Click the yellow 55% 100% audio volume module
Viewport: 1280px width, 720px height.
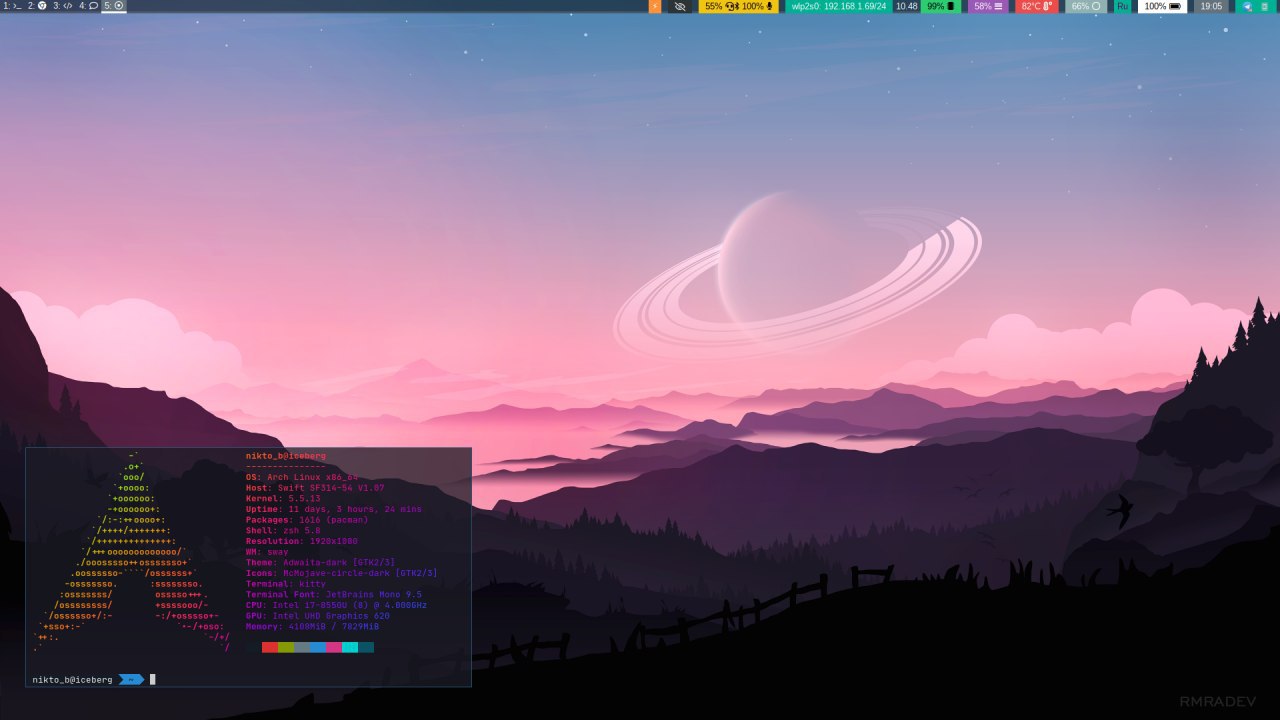pyautogui.click(x=739, y=6)
